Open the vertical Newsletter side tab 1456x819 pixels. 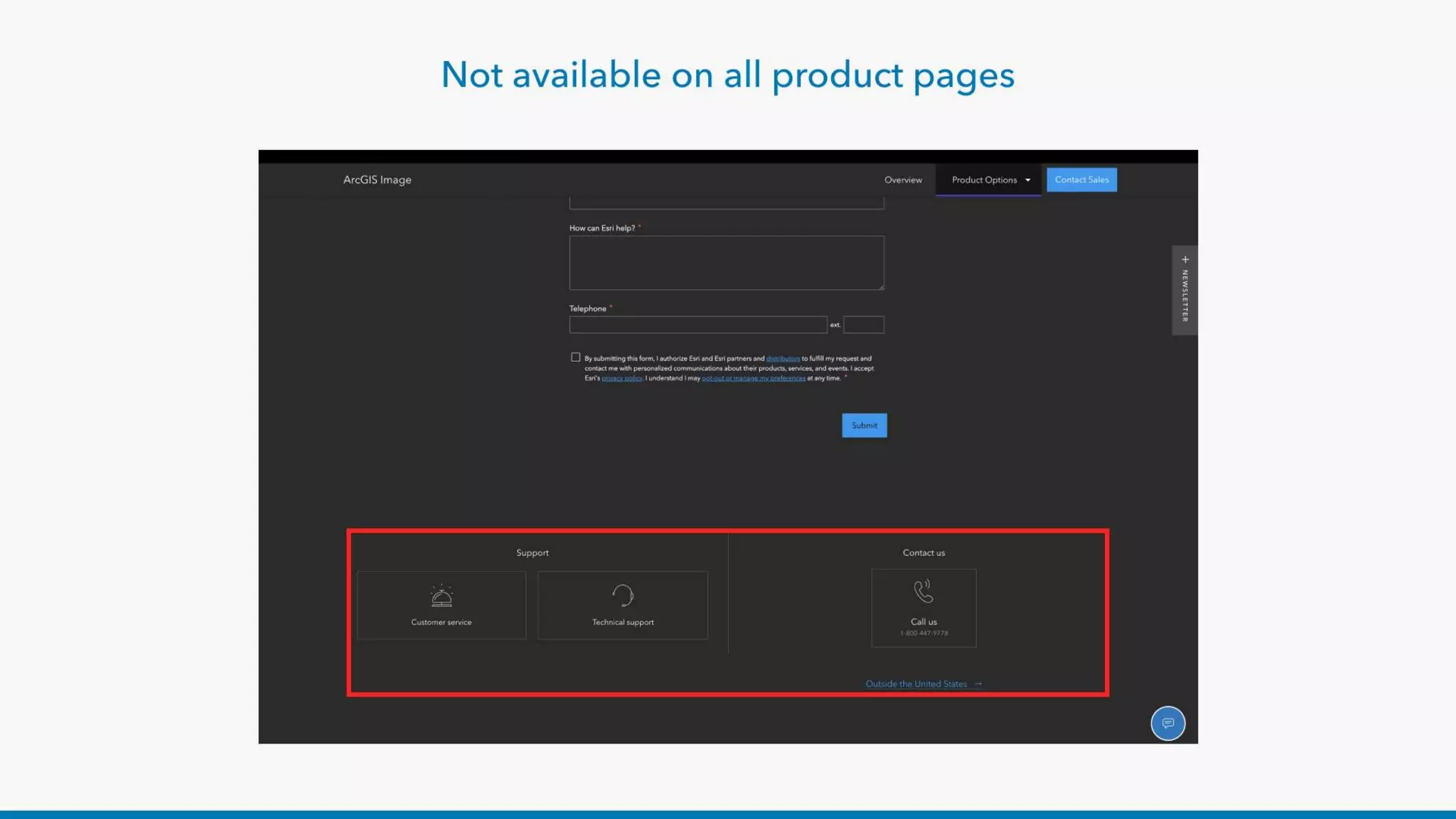click(1185, 296)
